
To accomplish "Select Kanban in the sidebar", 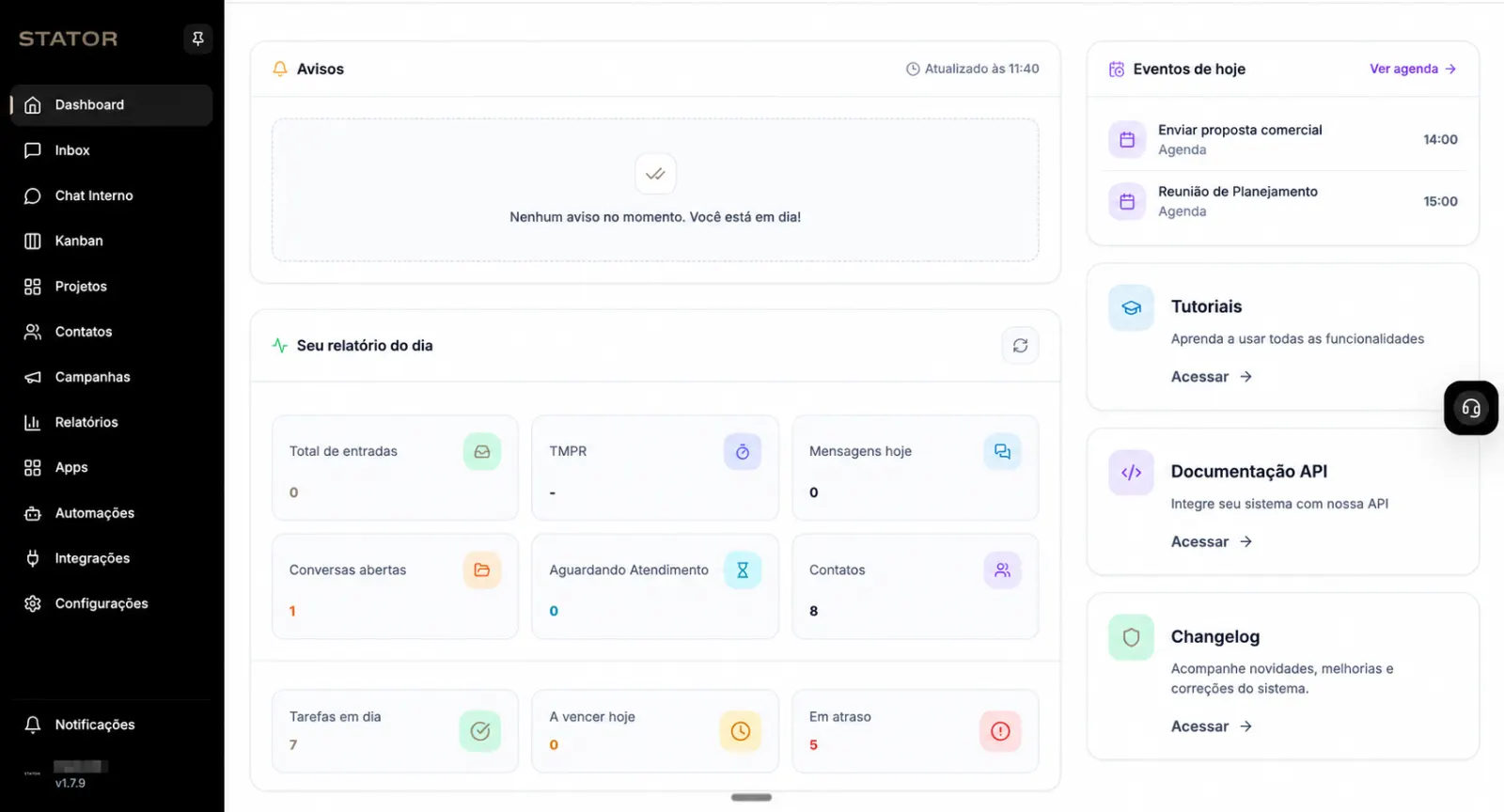I will point(112,241).
